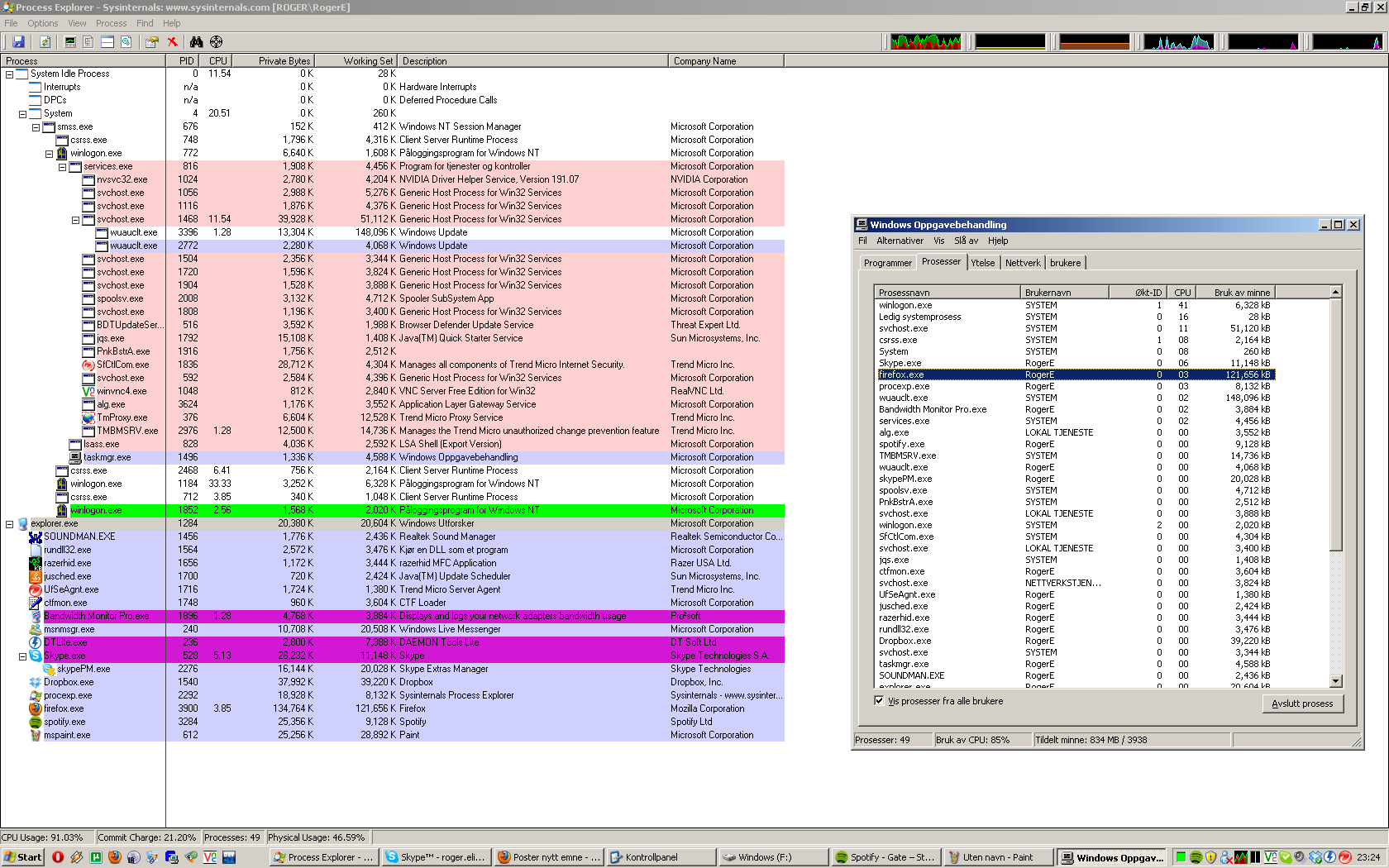1389x868 pixels.
Task: Collapse the smss.exe tree node
Action: 36,127
